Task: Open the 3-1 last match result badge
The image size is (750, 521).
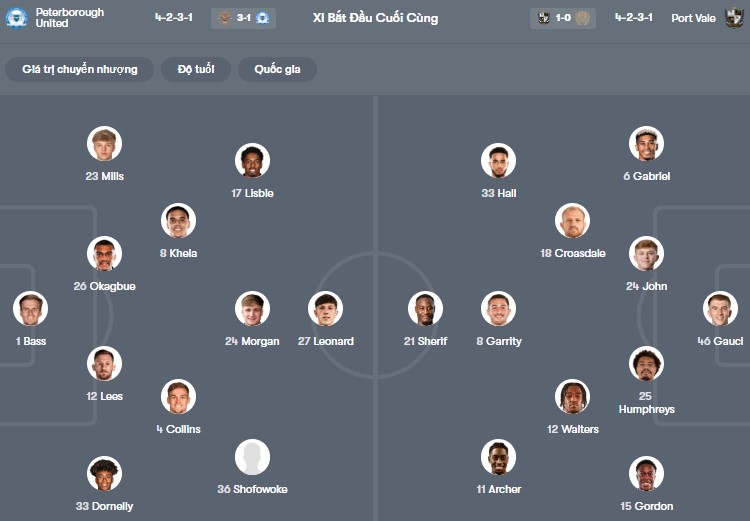Action: pyautogui.click(x=243, y=18)
